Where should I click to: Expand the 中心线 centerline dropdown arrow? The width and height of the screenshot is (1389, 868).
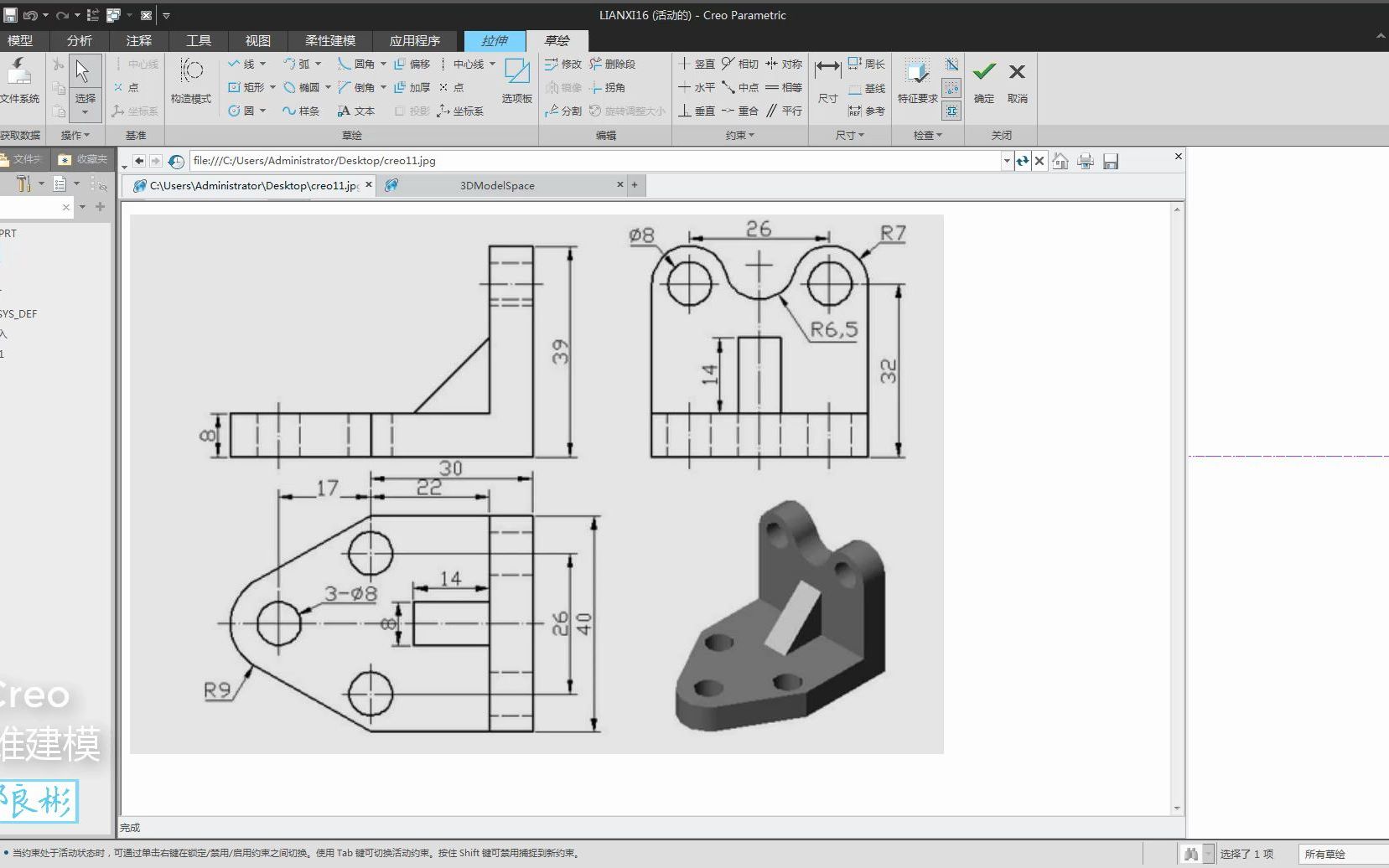(492, 64)
